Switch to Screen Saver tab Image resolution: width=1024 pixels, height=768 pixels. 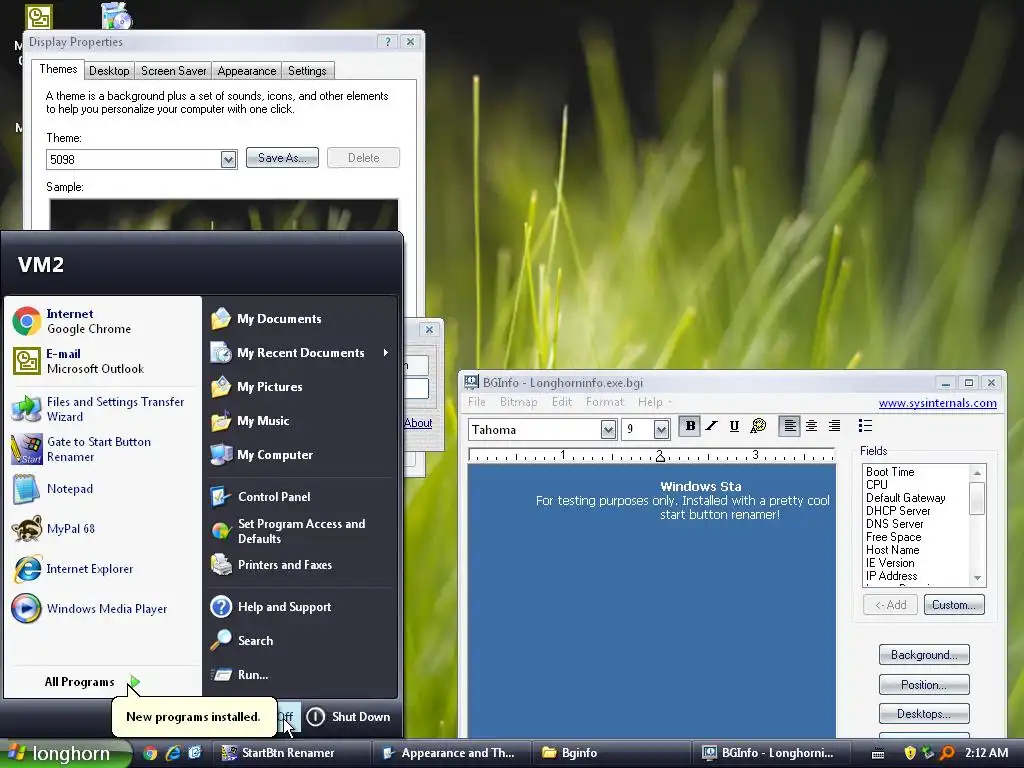coord(174,71)
